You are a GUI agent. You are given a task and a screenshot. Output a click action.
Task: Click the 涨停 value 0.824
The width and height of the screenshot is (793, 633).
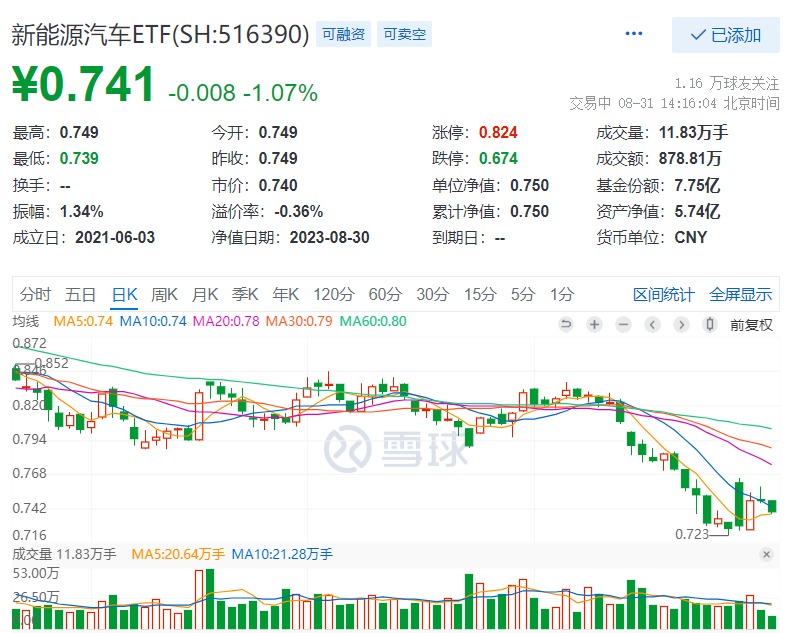click(498, 132)
